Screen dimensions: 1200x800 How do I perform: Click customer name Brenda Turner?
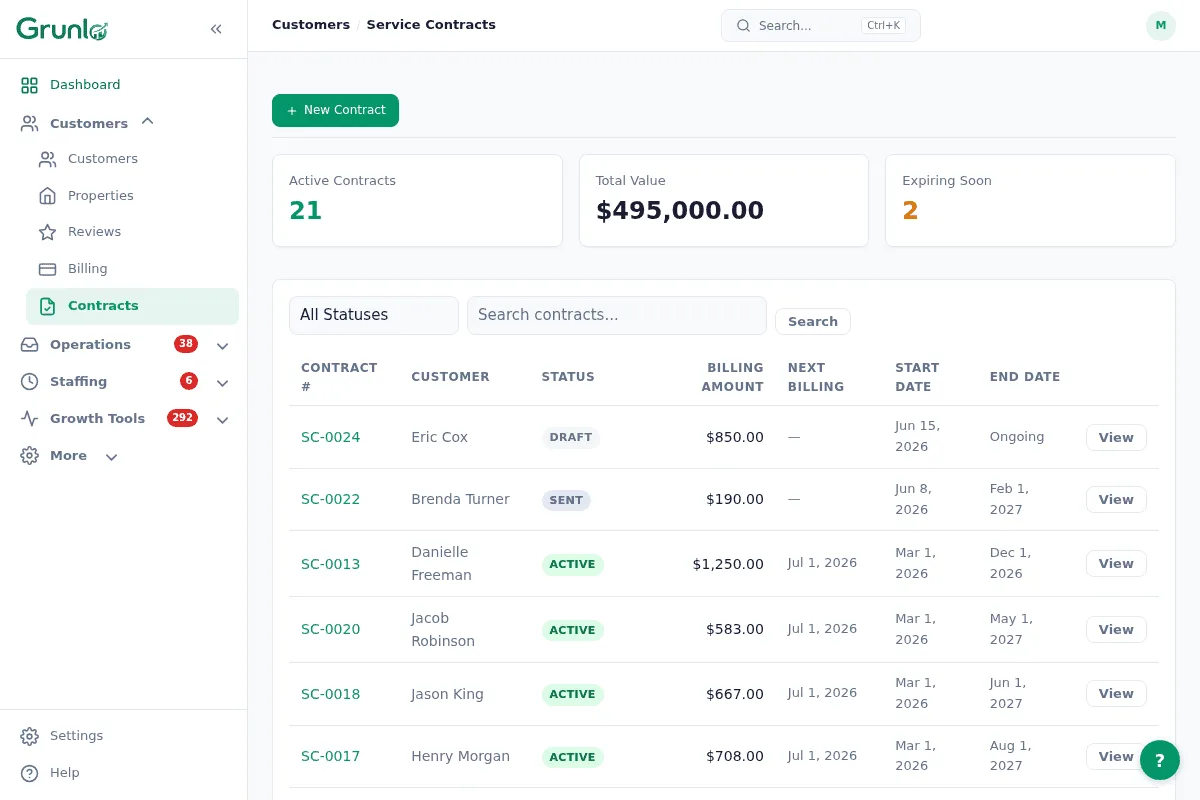point(460,499)
